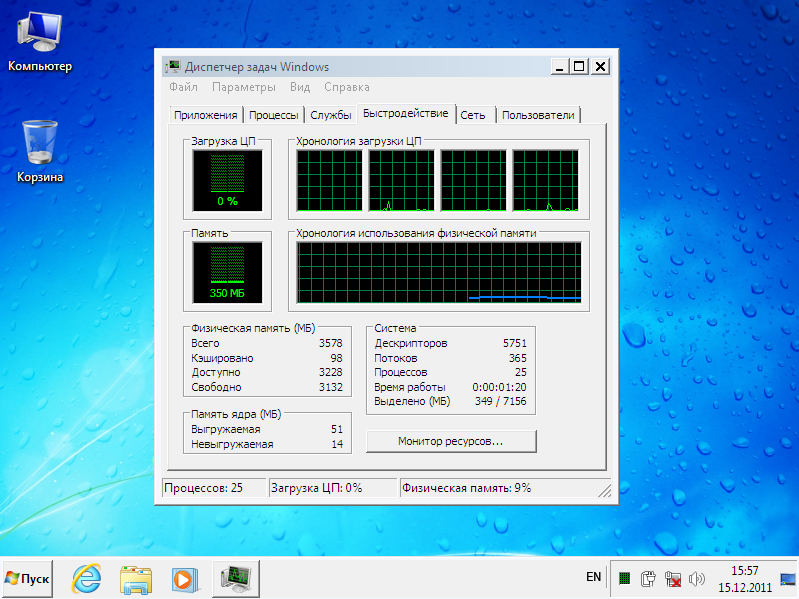
Task: Click the Загрузка ЦП gauge showing 0 %
Action: click(227, 180)
